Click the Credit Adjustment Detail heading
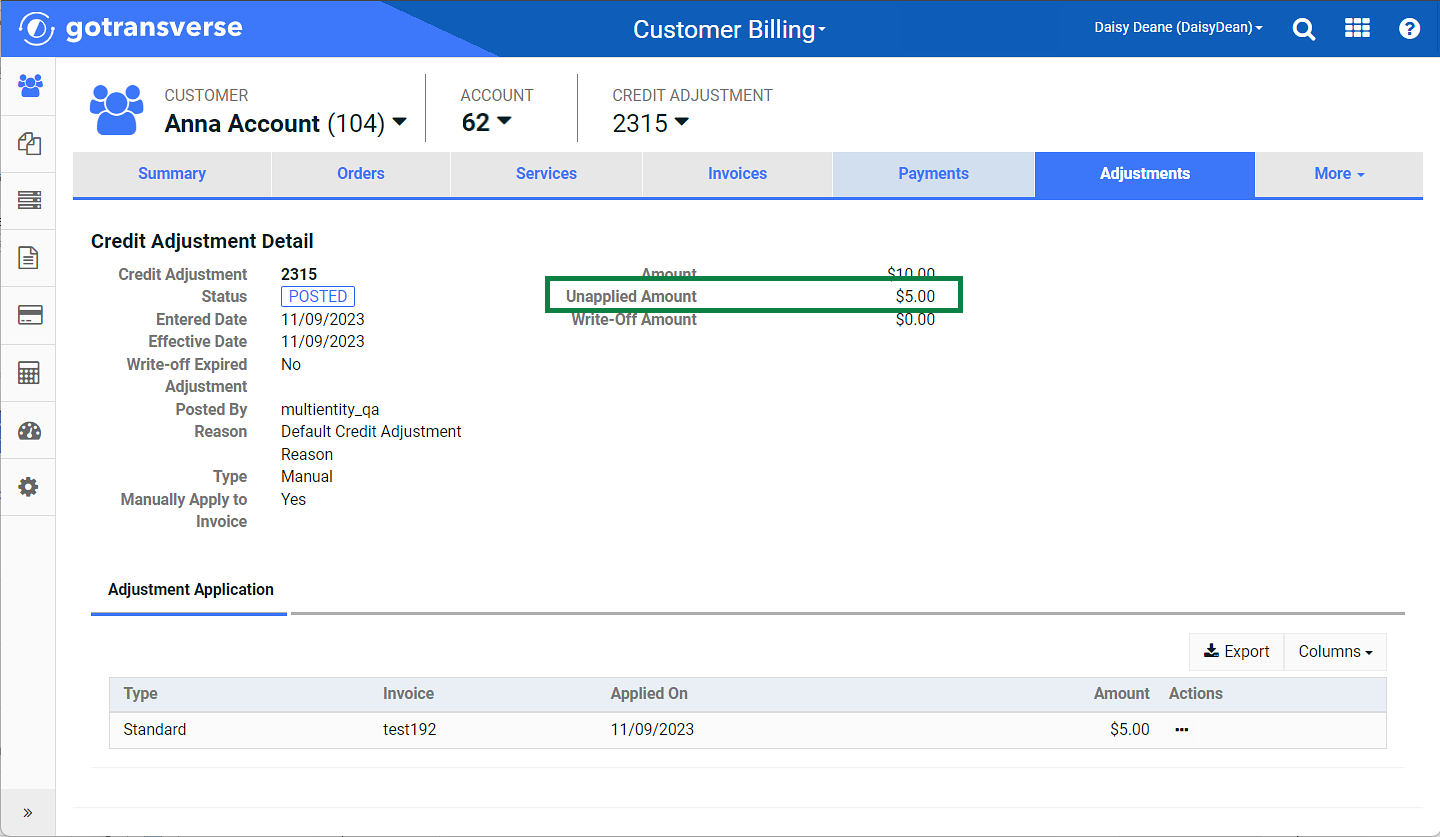Image resolution: width=1440 pixels, height=837 pixels. point(202,241)
